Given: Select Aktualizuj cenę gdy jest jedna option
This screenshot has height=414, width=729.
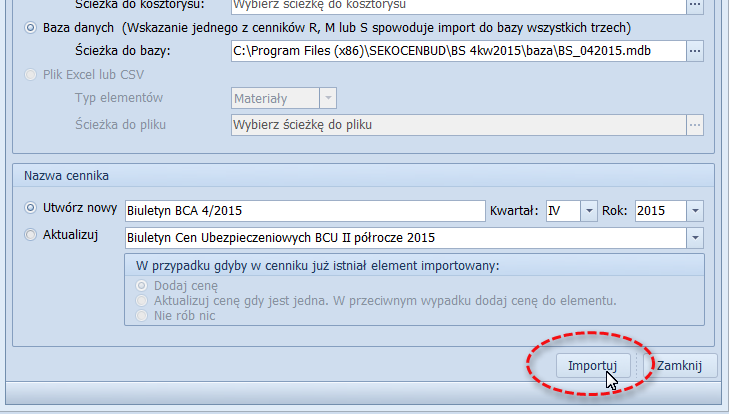Looking at the screenshot, I should click(x=144, y=300).
